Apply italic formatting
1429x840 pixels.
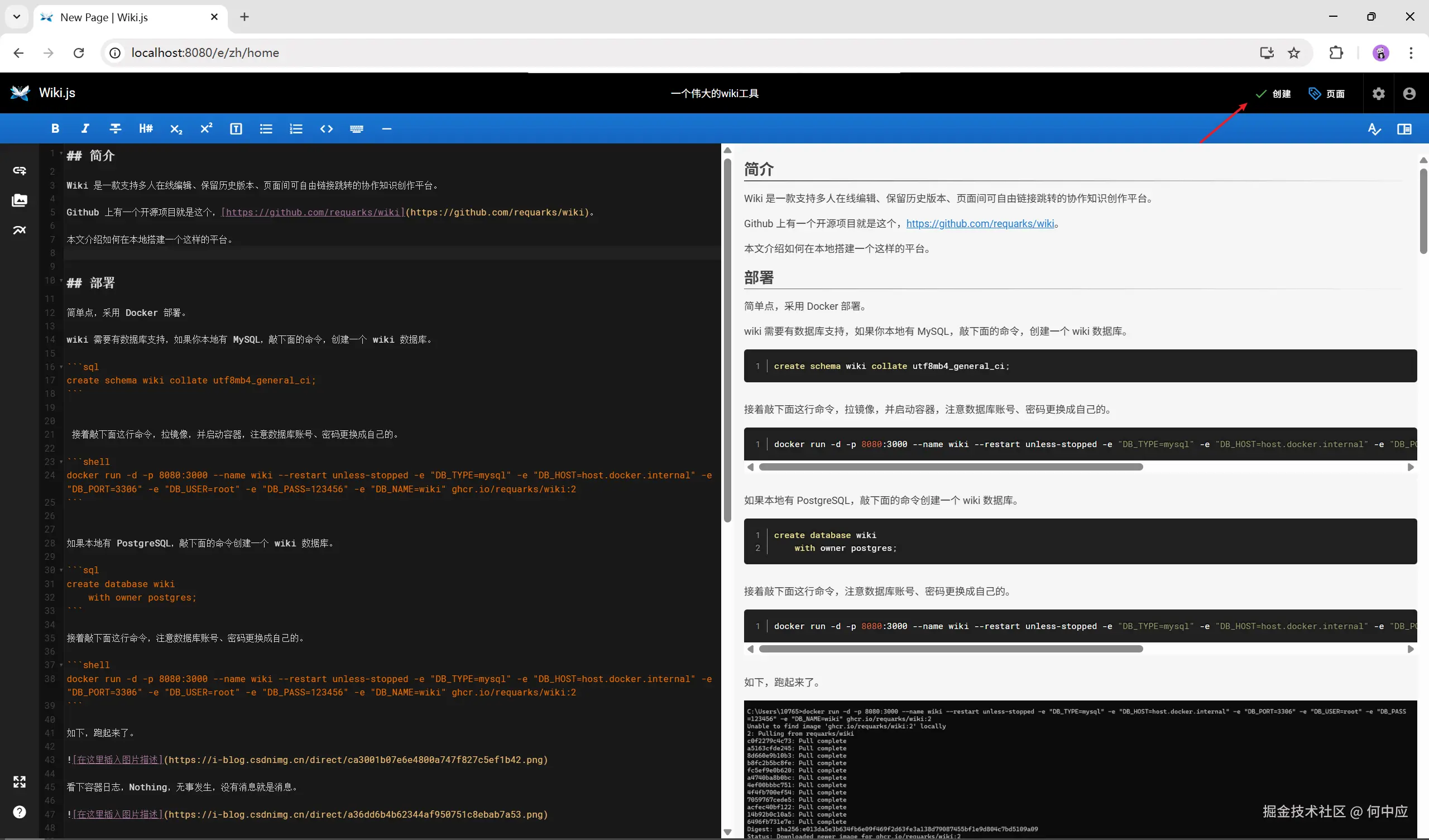pyautogui.click(x=85, y=129)
